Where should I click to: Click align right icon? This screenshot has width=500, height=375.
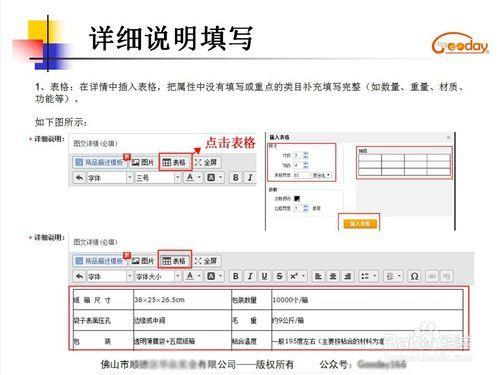(347, 276)
